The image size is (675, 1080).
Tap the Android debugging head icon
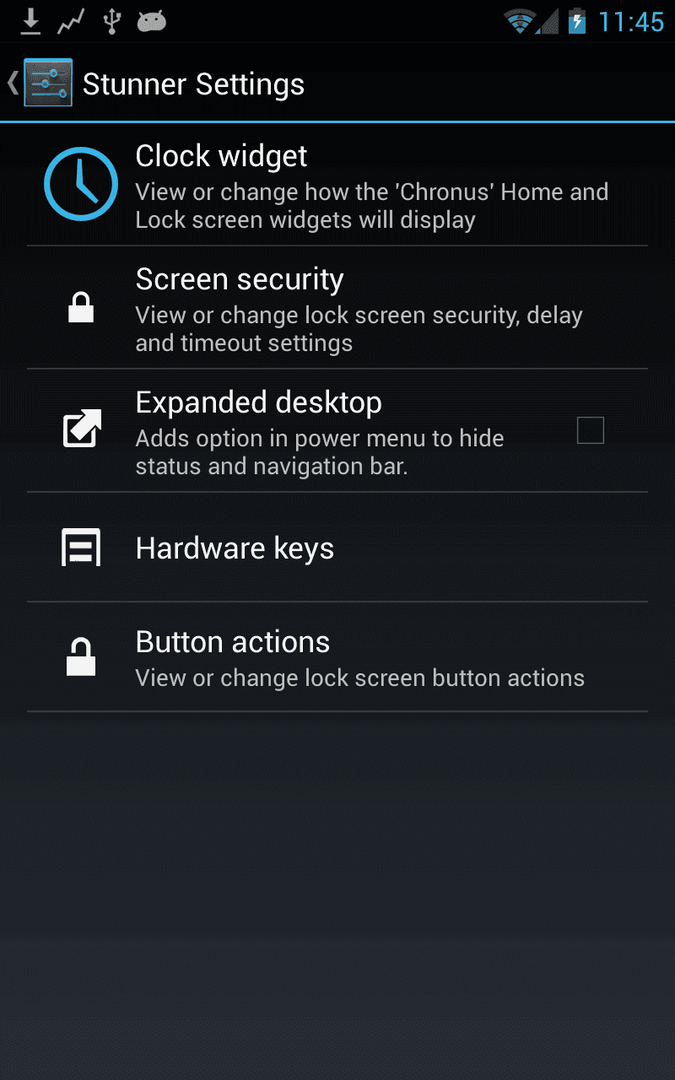pos(152,22)
